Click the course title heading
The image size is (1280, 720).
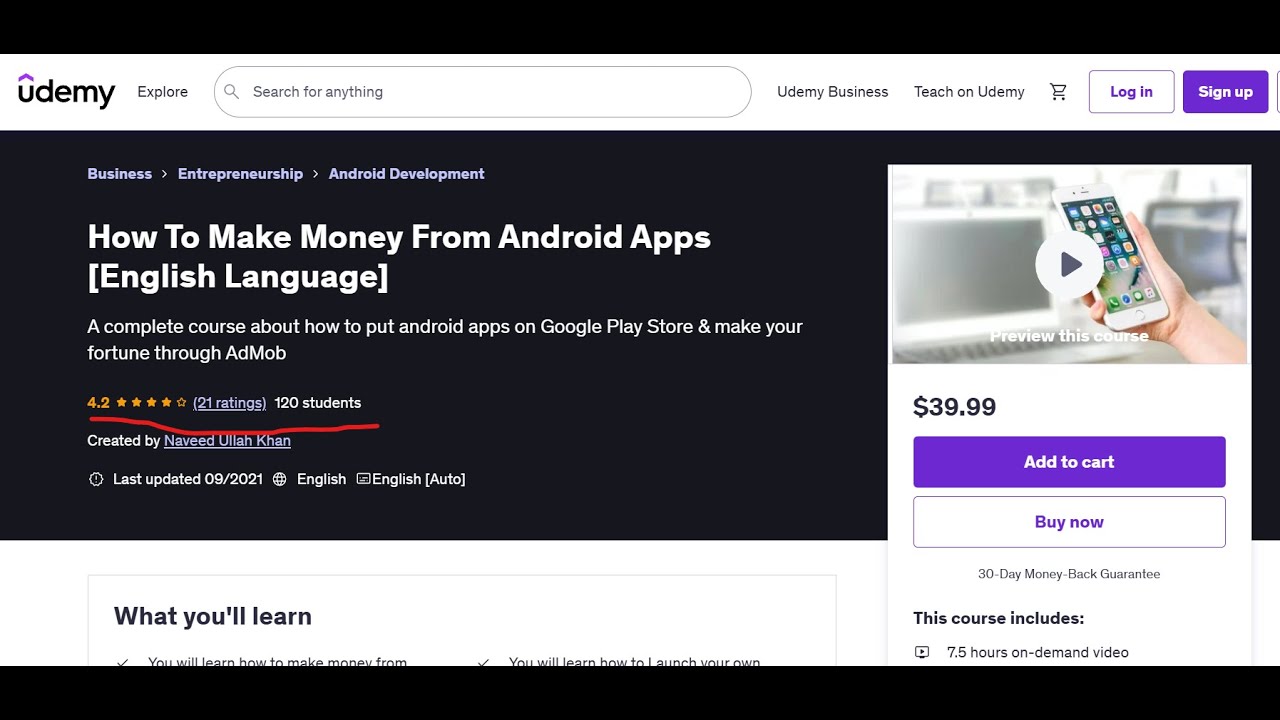click(x=399, y=256)
